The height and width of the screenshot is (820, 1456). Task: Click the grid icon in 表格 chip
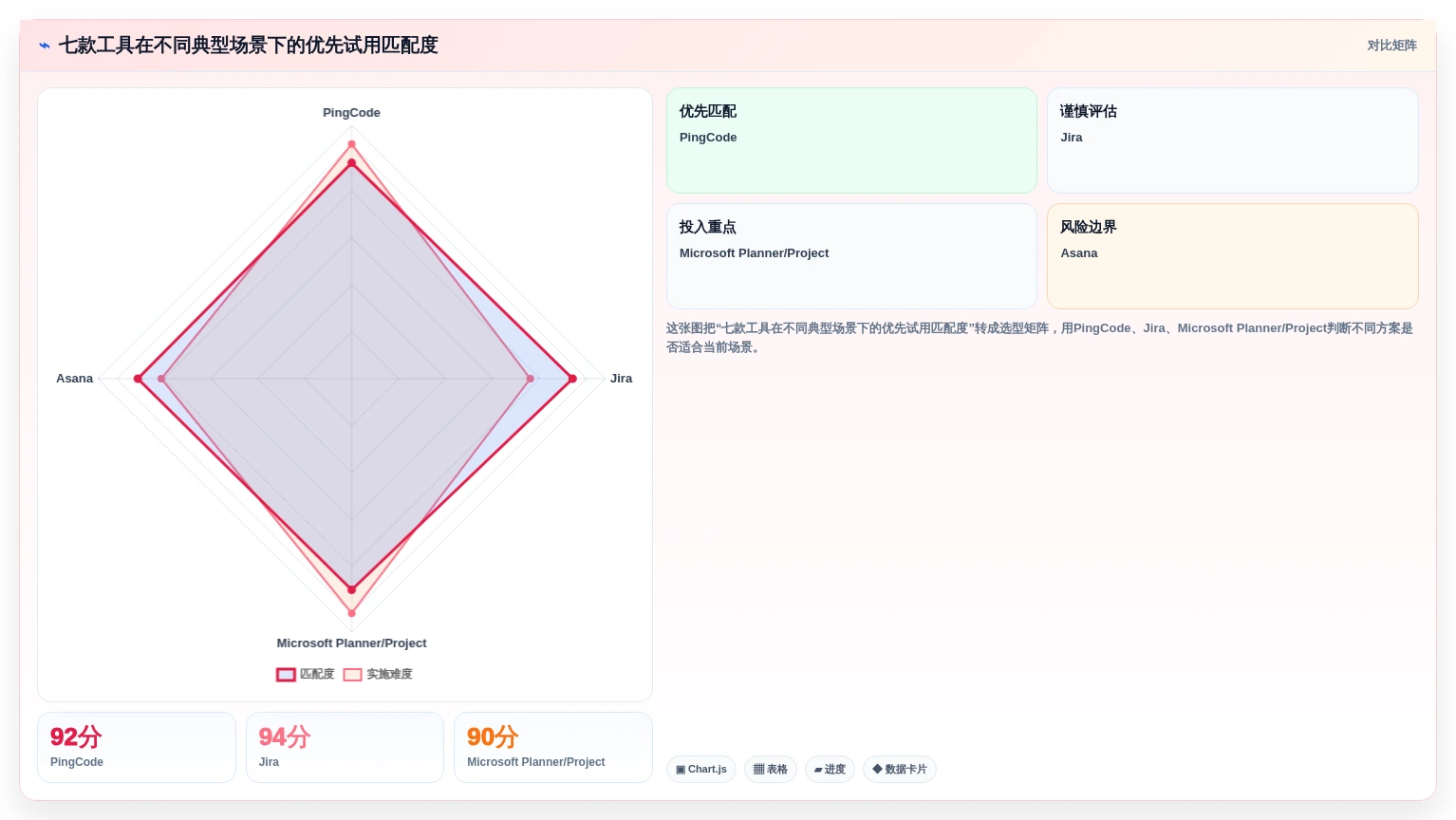(758, 770)
